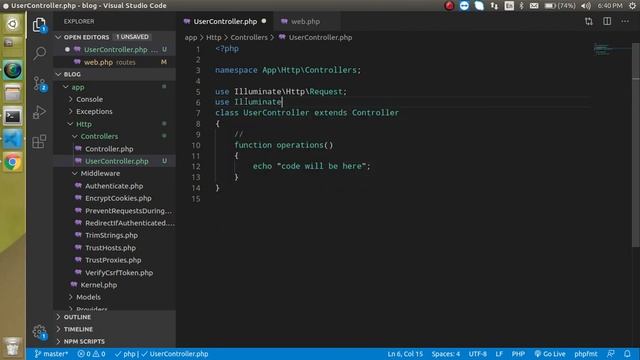
Task: Expand the Models folder
Action: click(x=115, y=297)
